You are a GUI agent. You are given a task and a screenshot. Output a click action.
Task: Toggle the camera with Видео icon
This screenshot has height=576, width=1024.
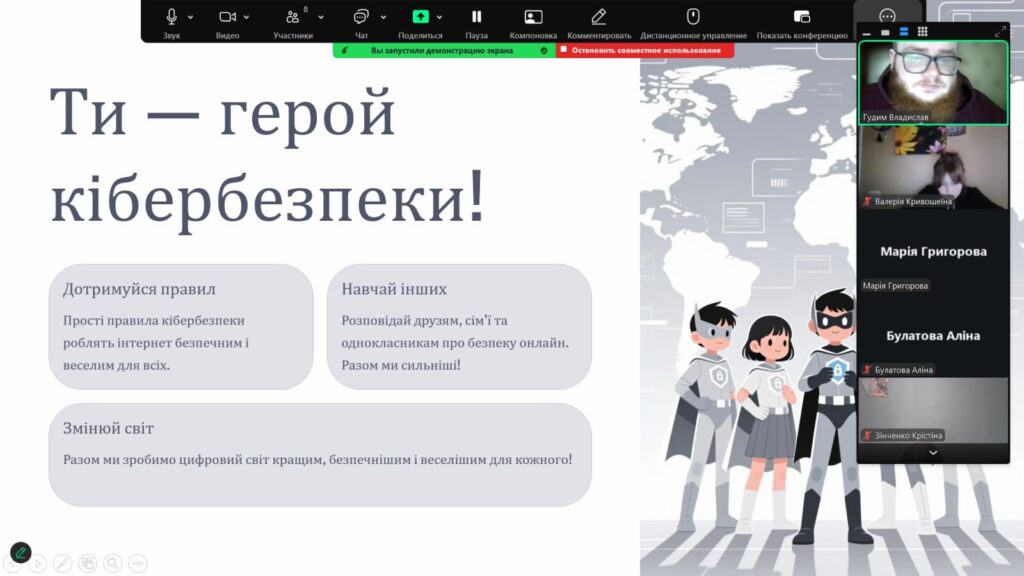[227, 16]
